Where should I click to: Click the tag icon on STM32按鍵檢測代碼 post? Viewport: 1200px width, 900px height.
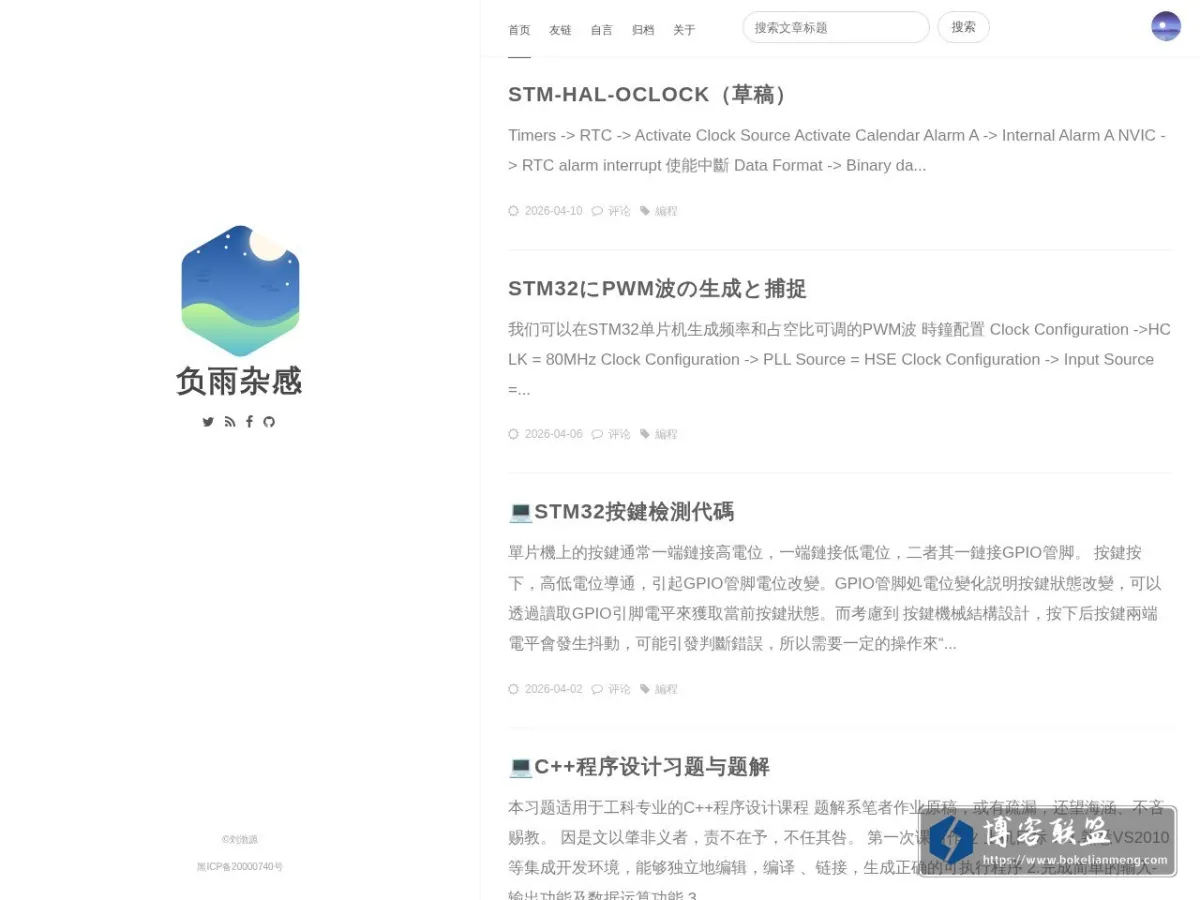pyautogui.click(x=645, y=689)
